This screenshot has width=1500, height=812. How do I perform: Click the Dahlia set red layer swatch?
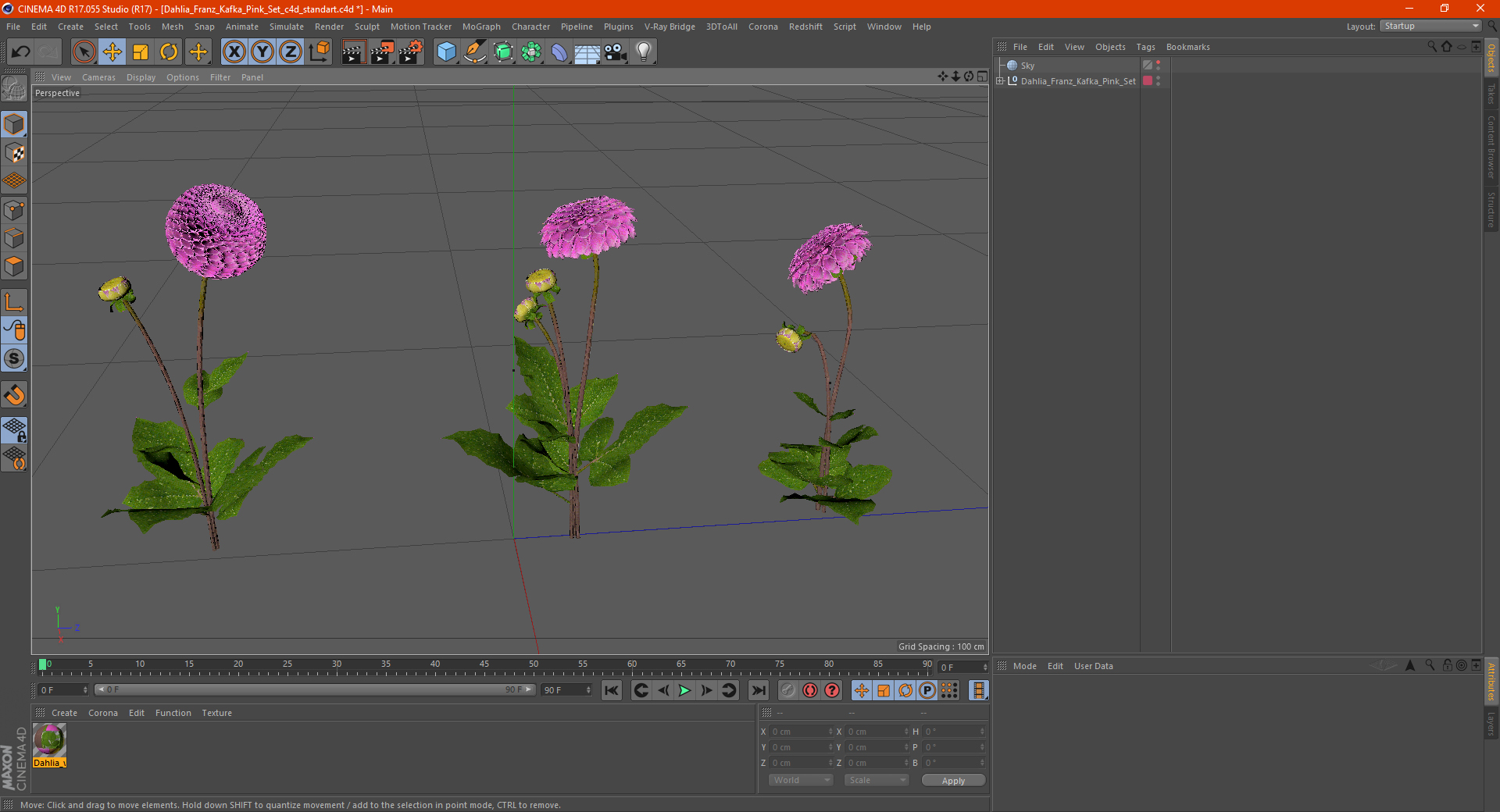(1148, 80)
